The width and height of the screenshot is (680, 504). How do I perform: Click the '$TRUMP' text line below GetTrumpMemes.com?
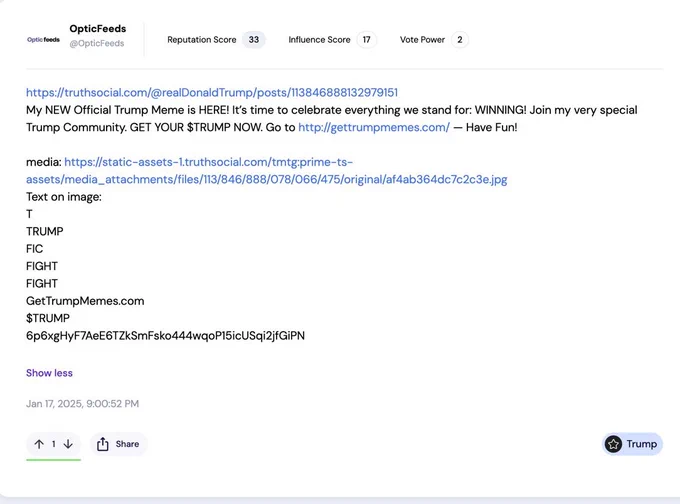(48, 318)
